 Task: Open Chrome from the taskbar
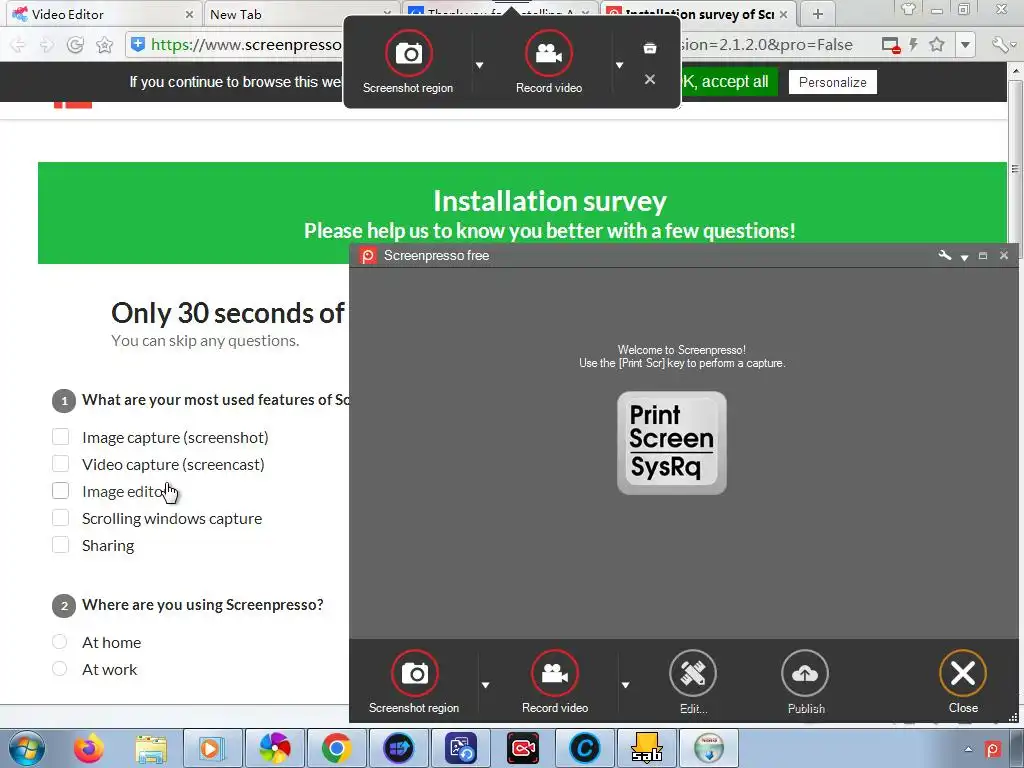click(336, 748)
